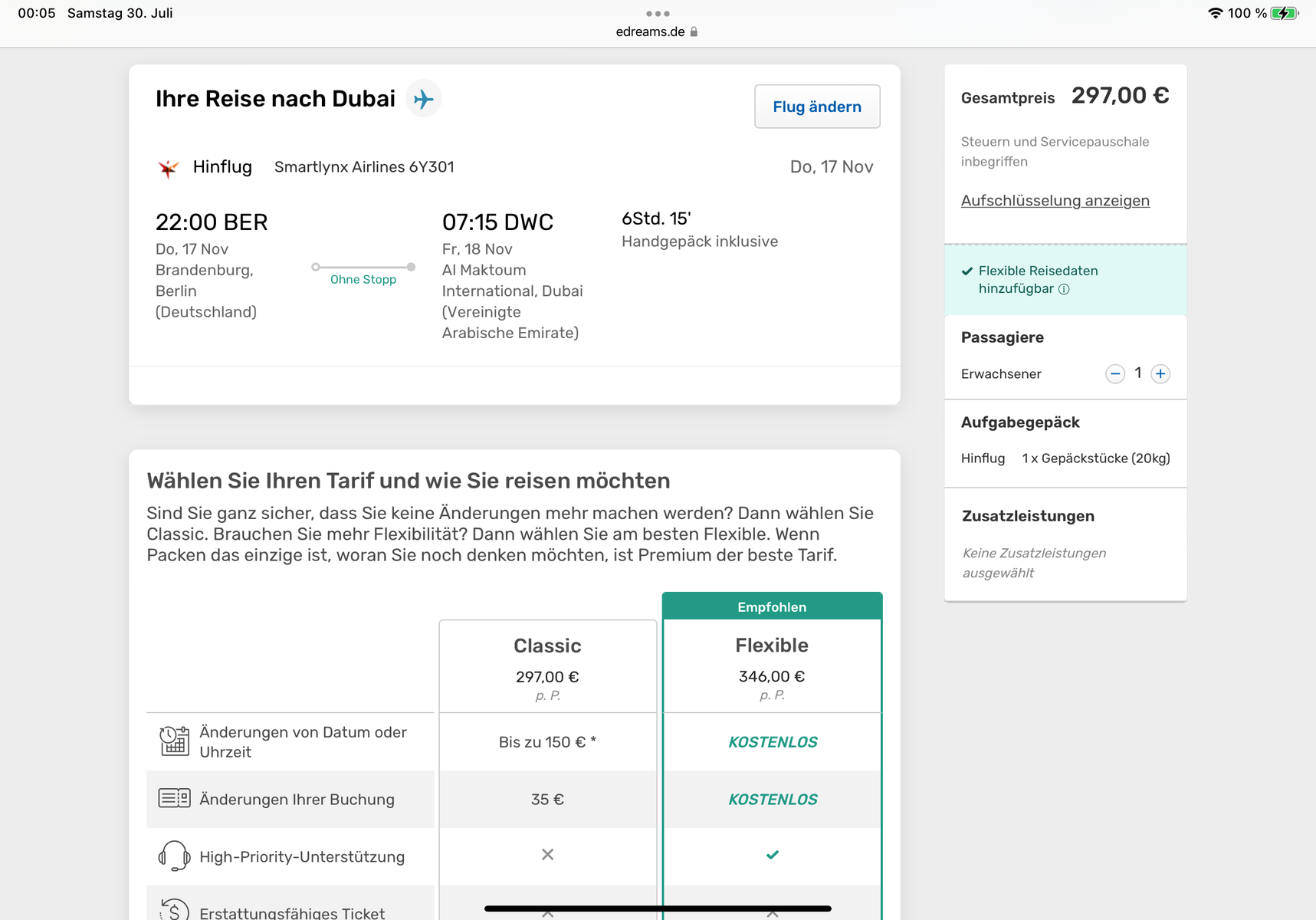This screenshot has height=920, width=1316.
Task: Tap the battery indicator in status bar
Action: 1284,13
